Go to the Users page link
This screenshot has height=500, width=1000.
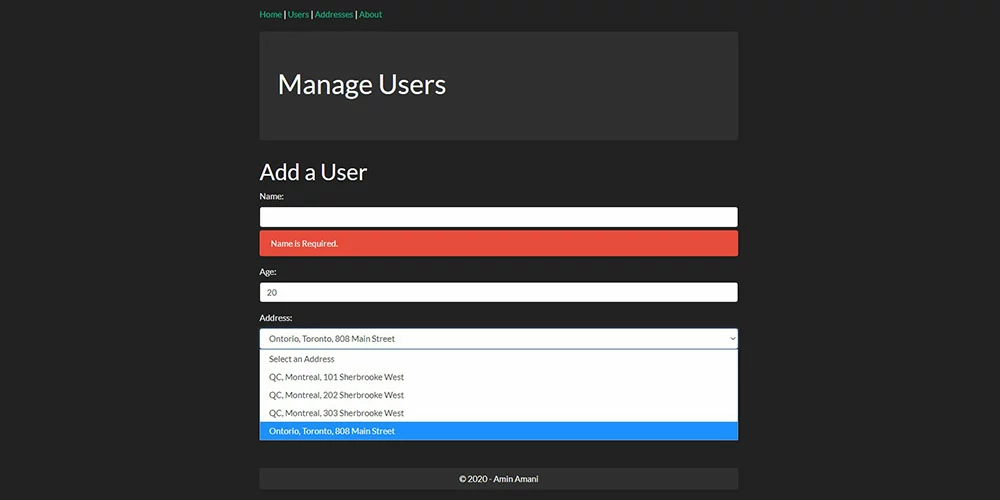pyautogui.click(x=298, y=15)
